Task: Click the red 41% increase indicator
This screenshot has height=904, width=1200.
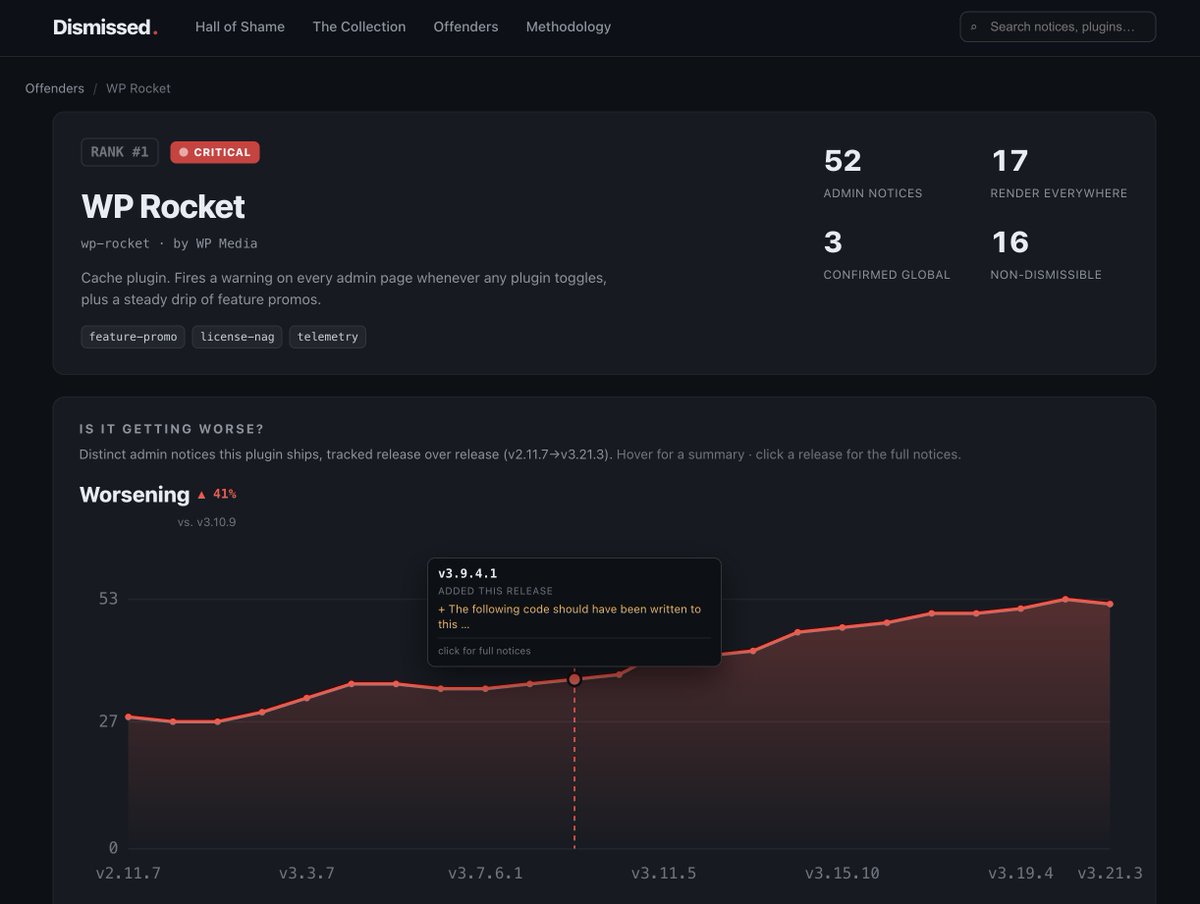Action: pos(216,494)
